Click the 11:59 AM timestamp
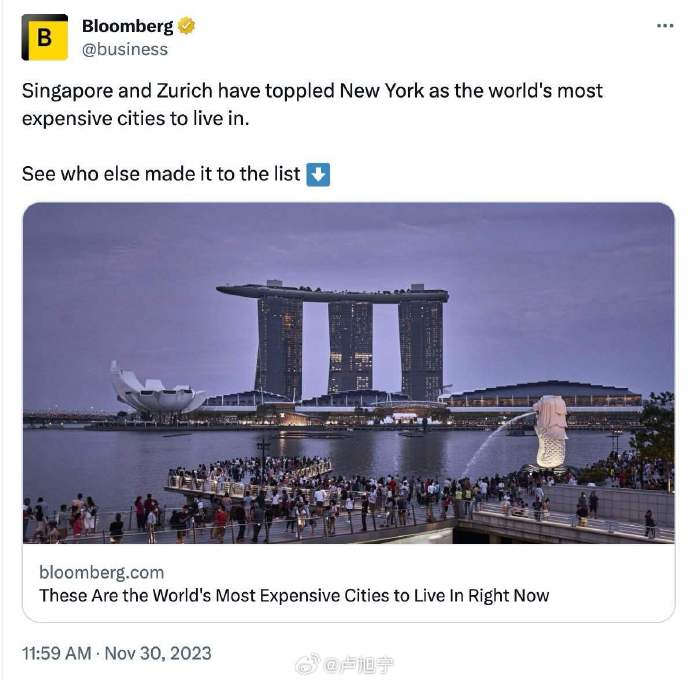Image resolution: width=690 pixels, height=681 pixels. click(x=57, y=653)
